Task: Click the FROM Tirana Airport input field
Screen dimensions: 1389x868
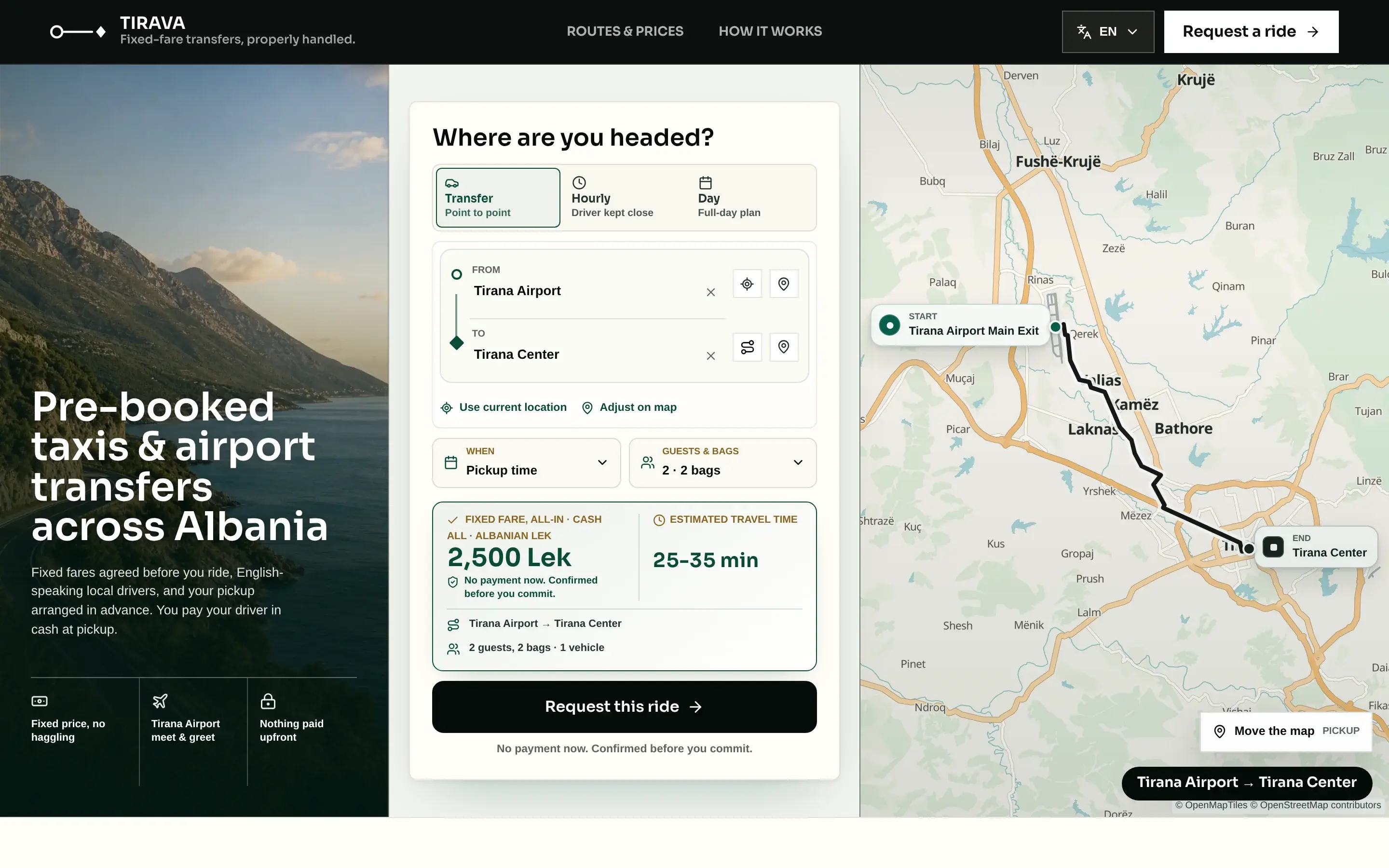Action: pos(586,290)
